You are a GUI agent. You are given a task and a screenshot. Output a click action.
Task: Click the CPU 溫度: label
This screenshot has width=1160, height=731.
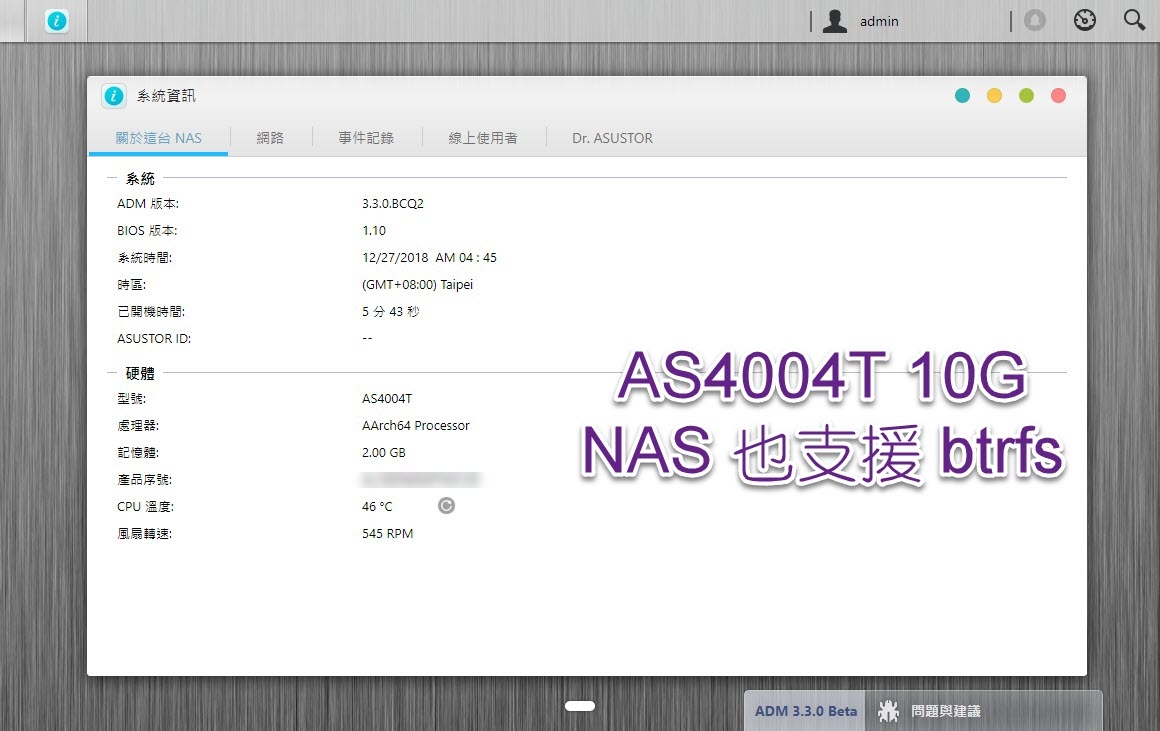(x=145, y=507)
